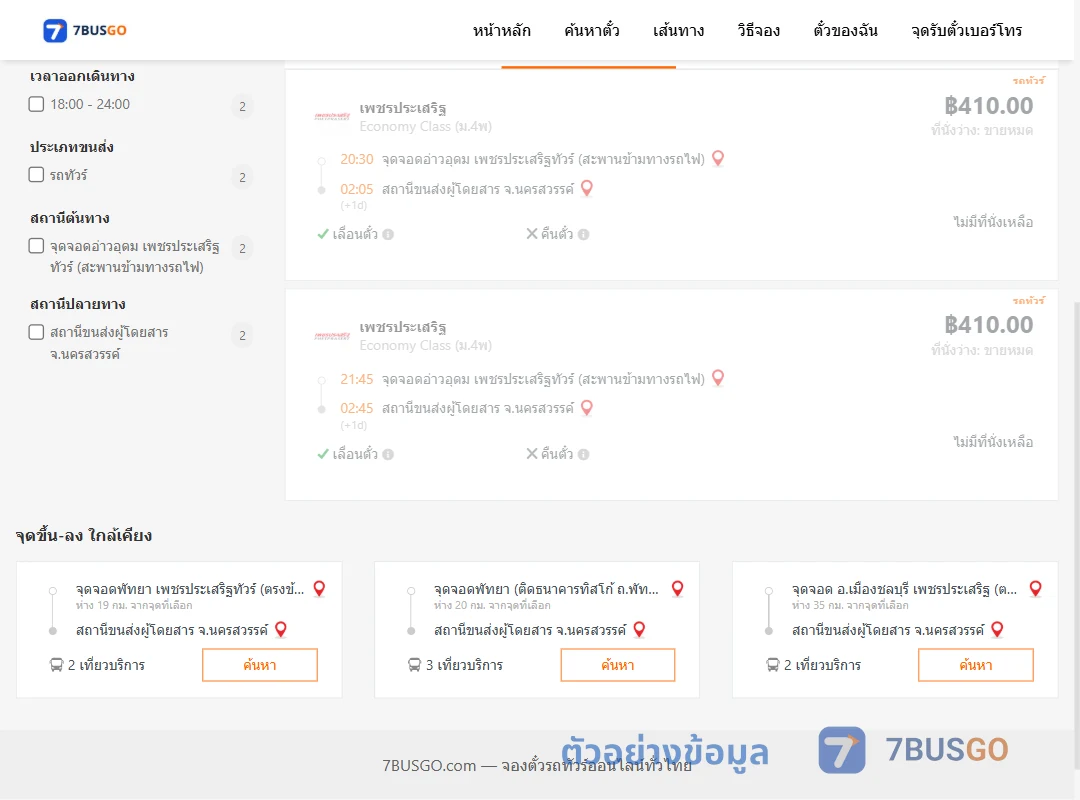Click X mark by คืนตั๋ว in 21:45 trip
1080x800 pixels.
[532, 453]
